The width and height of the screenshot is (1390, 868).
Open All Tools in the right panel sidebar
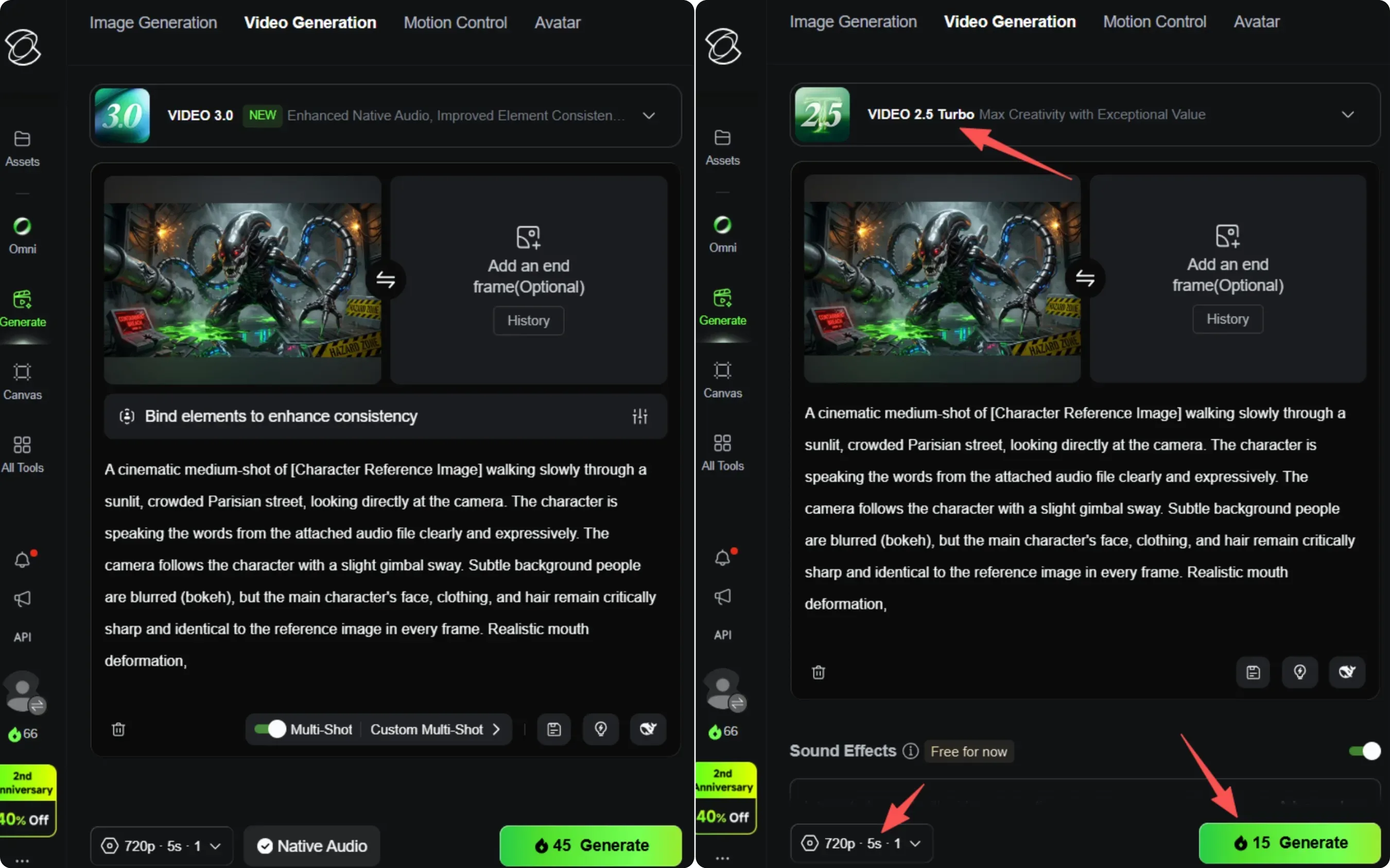point(723,453)
